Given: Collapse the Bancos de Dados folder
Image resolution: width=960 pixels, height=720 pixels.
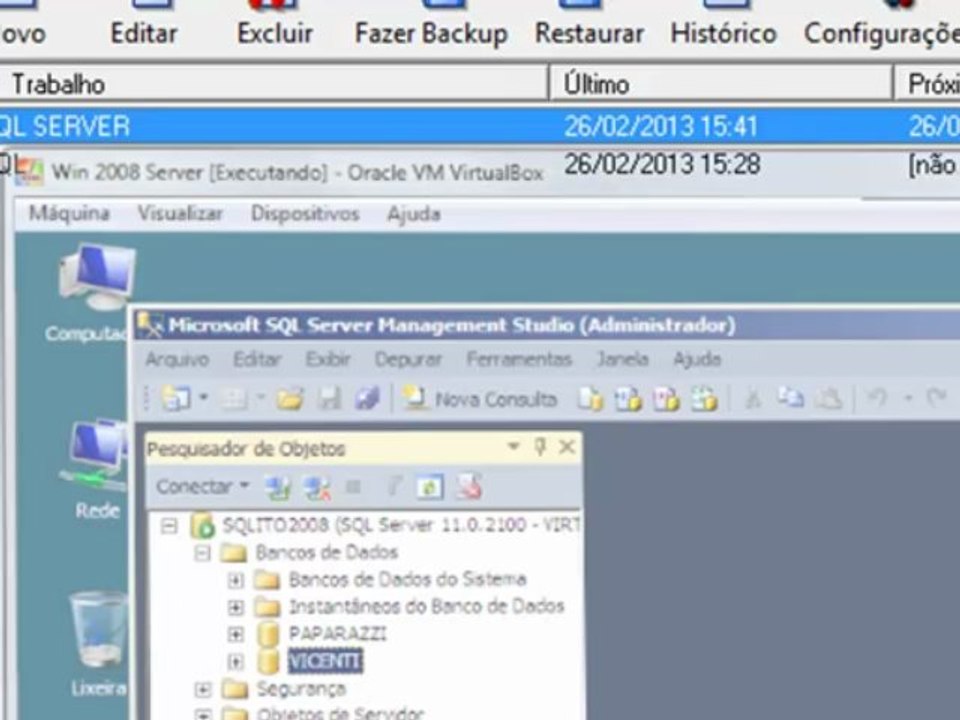Looking at the screenshot, I should [202, 553].
